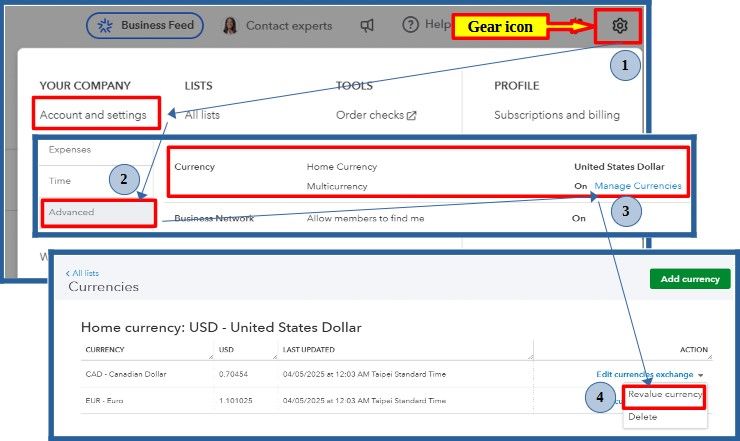
Task: Click the Add currency button
Action: pos(690,279)
